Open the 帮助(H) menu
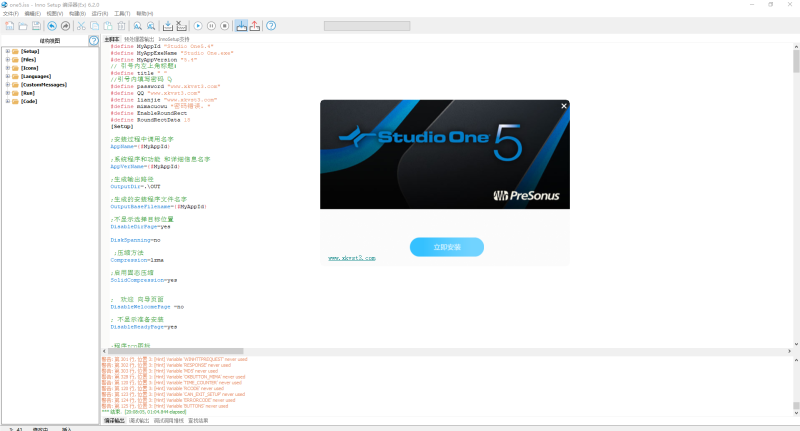Image resolution: width=800 pixels, height=431 pixels. tap(144, 14)
